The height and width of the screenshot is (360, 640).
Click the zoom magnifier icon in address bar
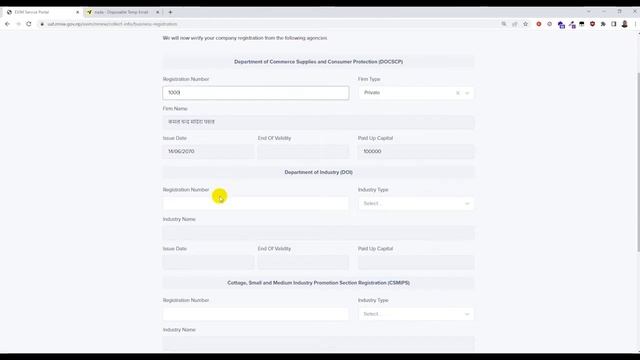click(x=504, y=24)
